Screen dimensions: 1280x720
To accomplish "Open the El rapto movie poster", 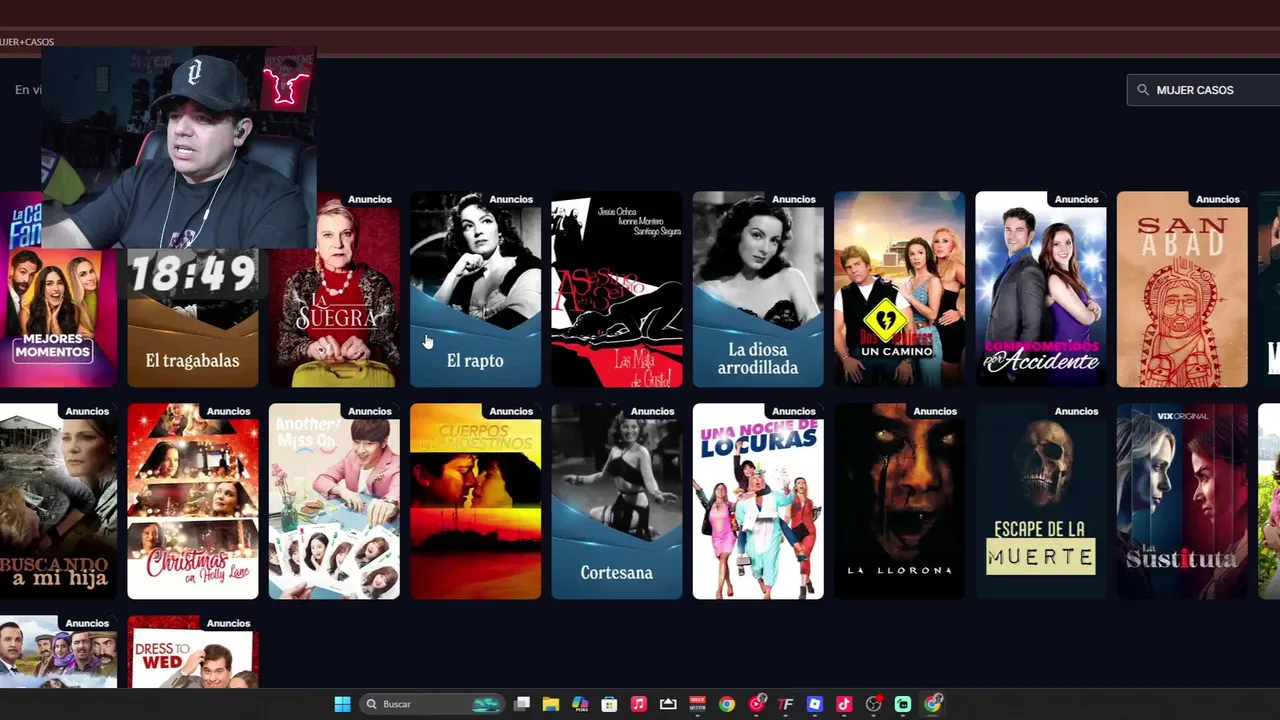I will point(475,290).
